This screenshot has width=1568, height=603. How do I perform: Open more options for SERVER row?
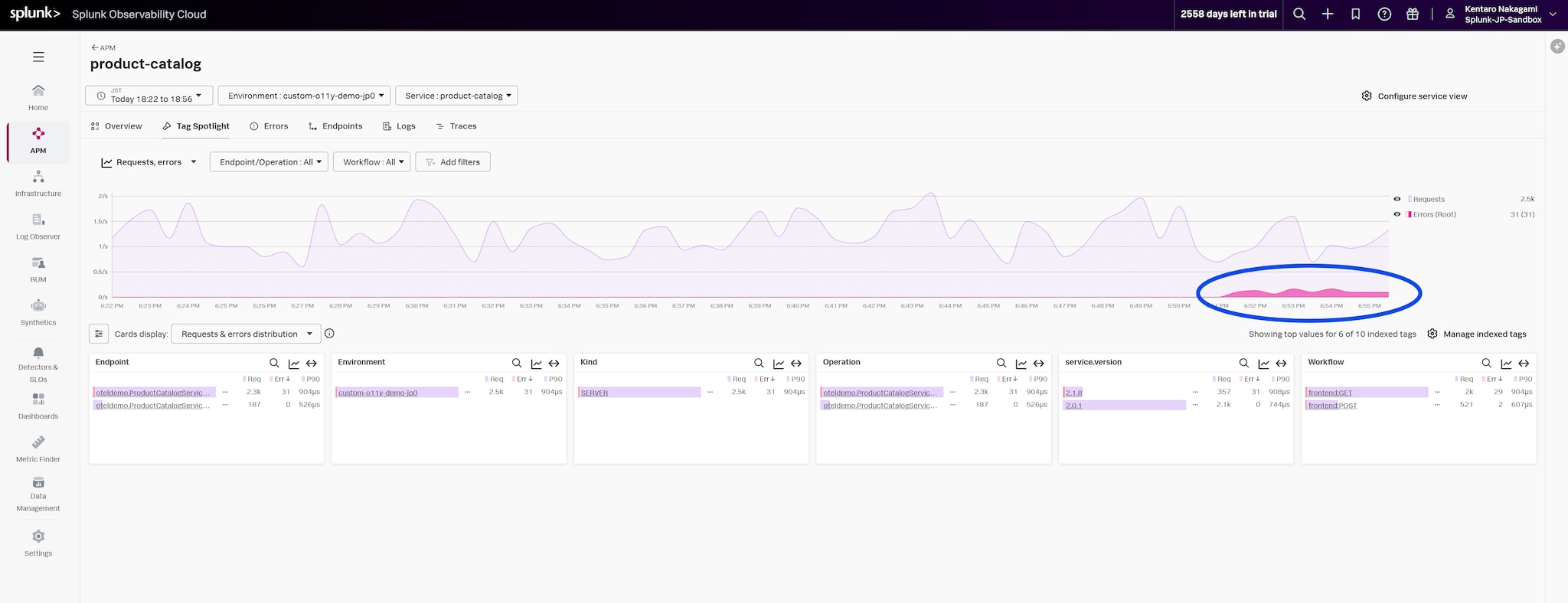pyautogui.click(x=710, y=392)
